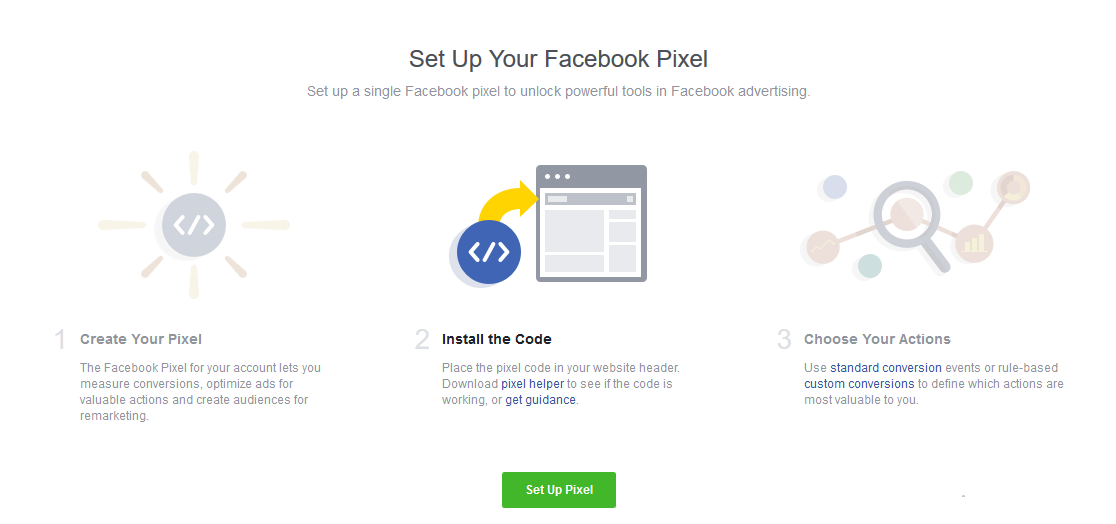Viewport: 1116px width, 524px height.
Task: Click the line chart circle icon
Action: pyautogui.click(x=822, y=248)
